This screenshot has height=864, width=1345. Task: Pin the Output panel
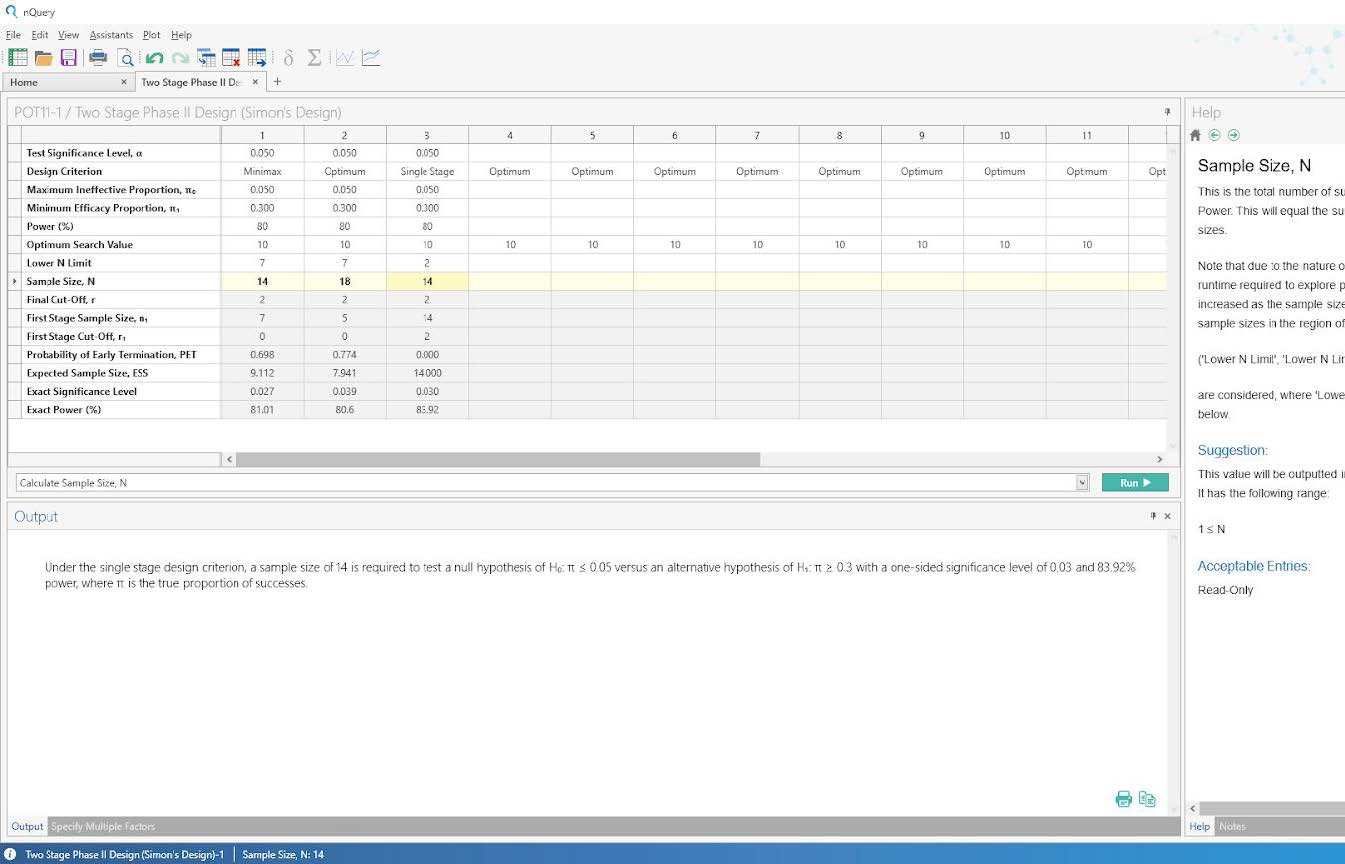[1153, 516]
